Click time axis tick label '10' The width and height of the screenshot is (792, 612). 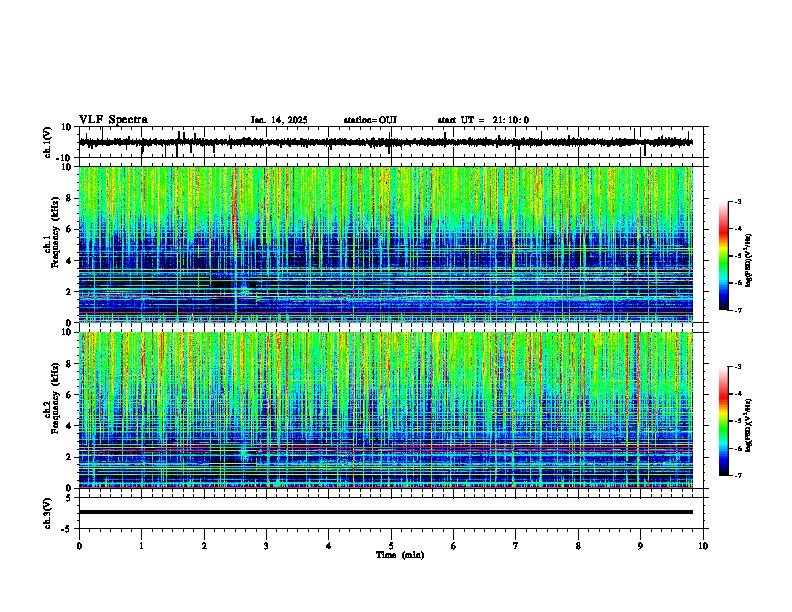(x=703, y=546)
